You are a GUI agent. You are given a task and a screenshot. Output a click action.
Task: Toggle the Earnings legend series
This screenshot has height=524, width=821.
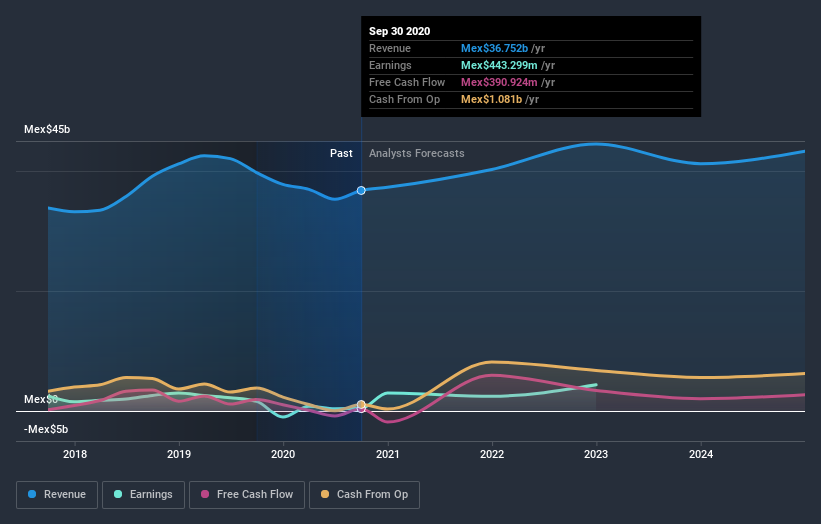point(143,495)
